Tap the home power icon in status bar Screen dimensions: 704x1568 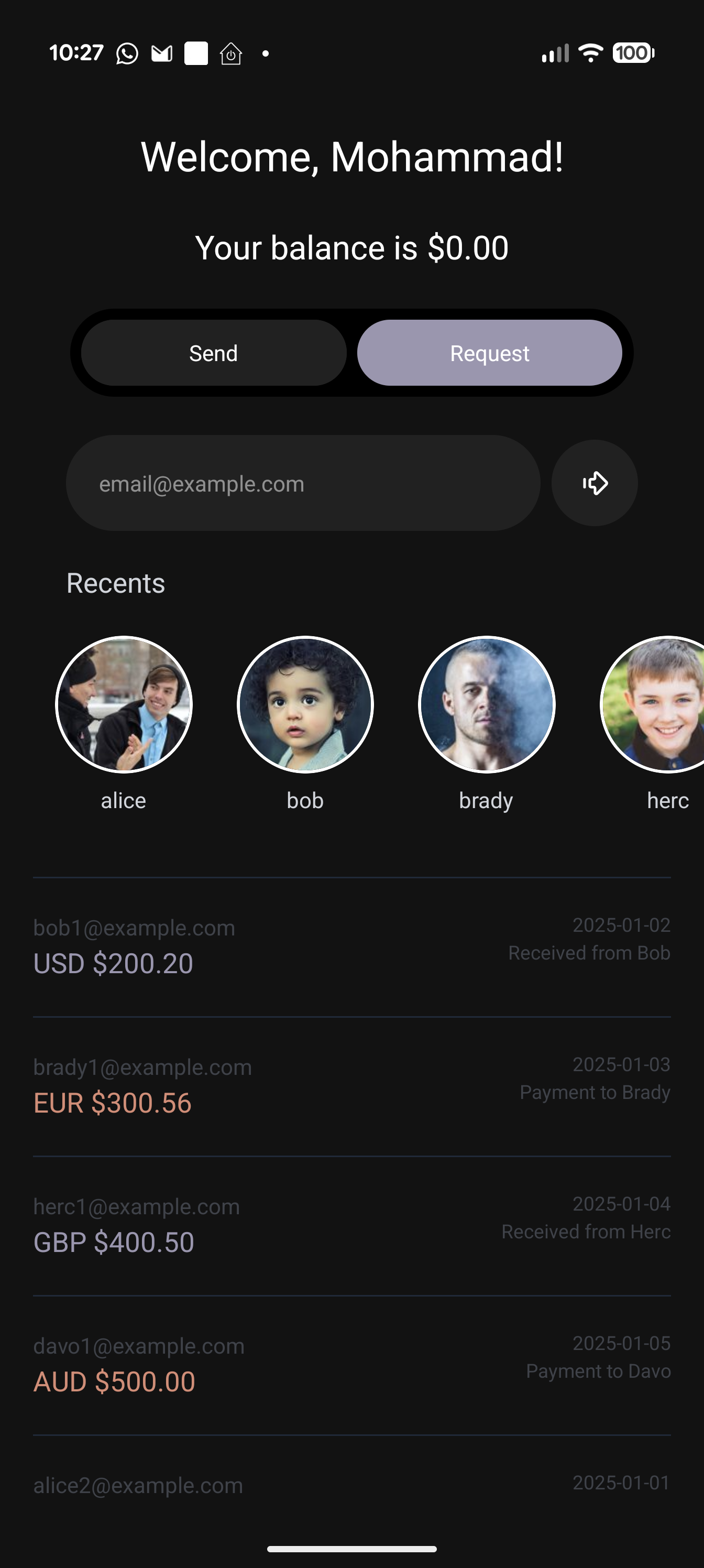click(x=230, y=53)
